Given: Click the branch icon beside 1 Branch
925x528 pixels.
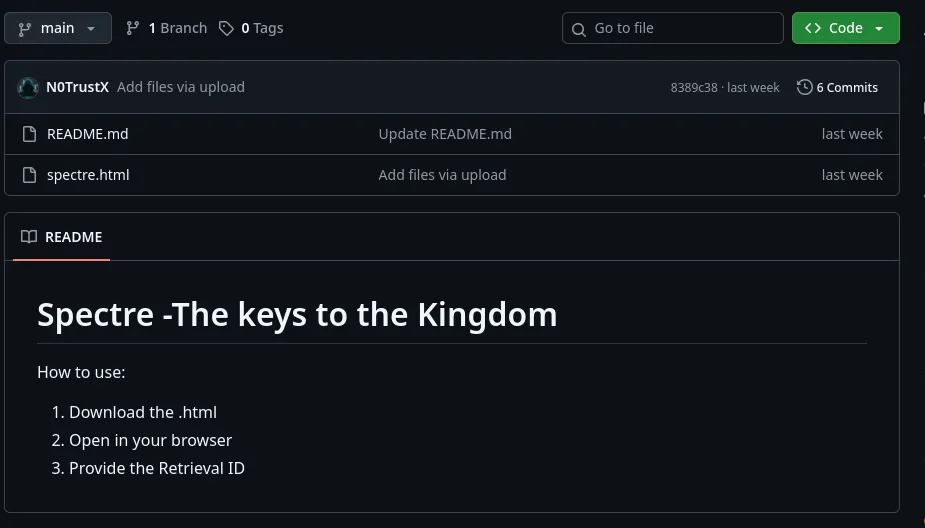Looking at the screenshot, I should coord(132,28).
